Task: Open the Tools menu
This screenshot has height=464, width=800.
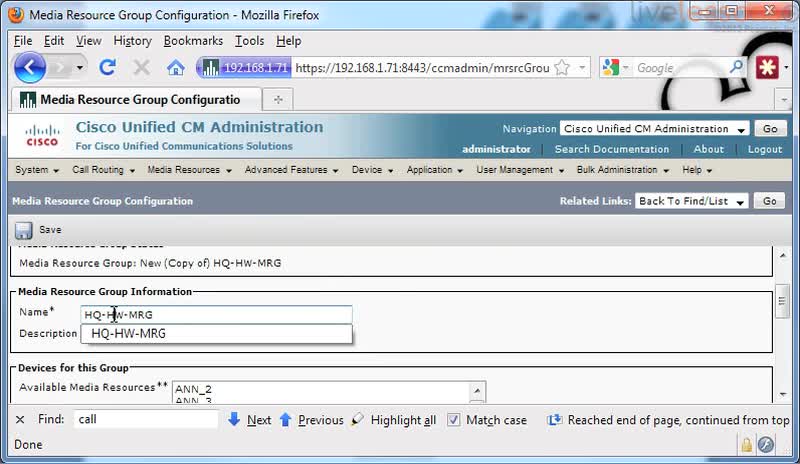Action: tap(249, 41)
